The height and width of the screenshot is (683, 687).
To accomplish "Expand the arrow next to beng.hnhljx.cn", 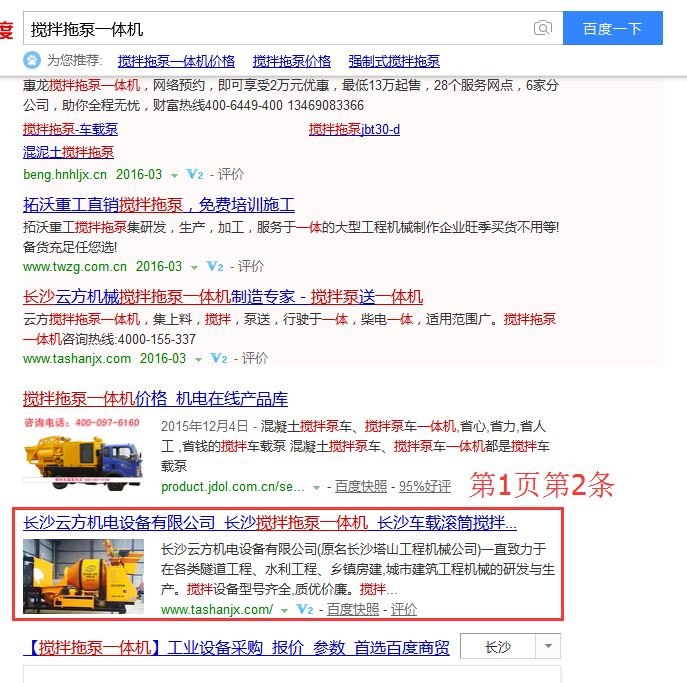I will pos(174,175).
